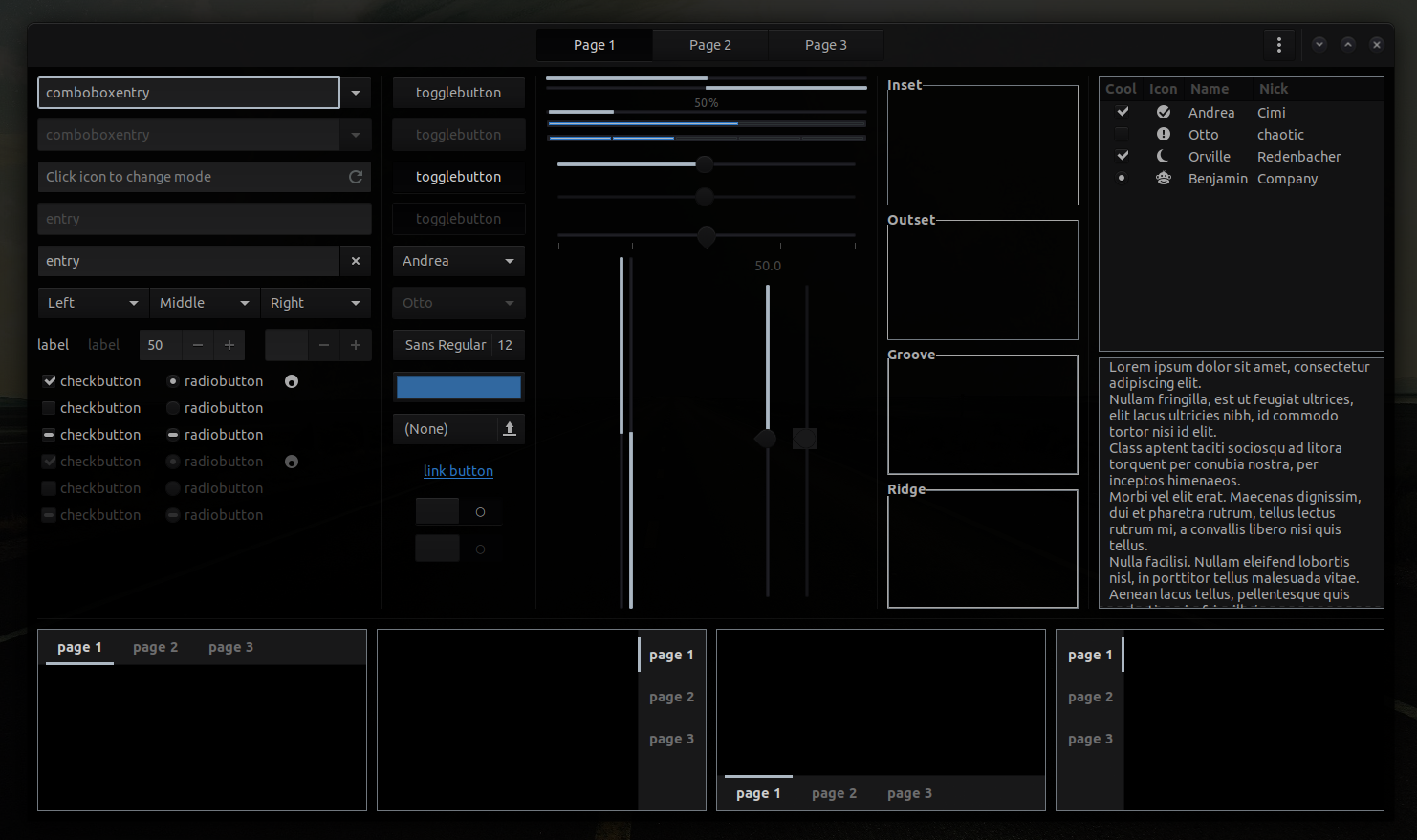Clear the entry using its X icon

[355, 260]
